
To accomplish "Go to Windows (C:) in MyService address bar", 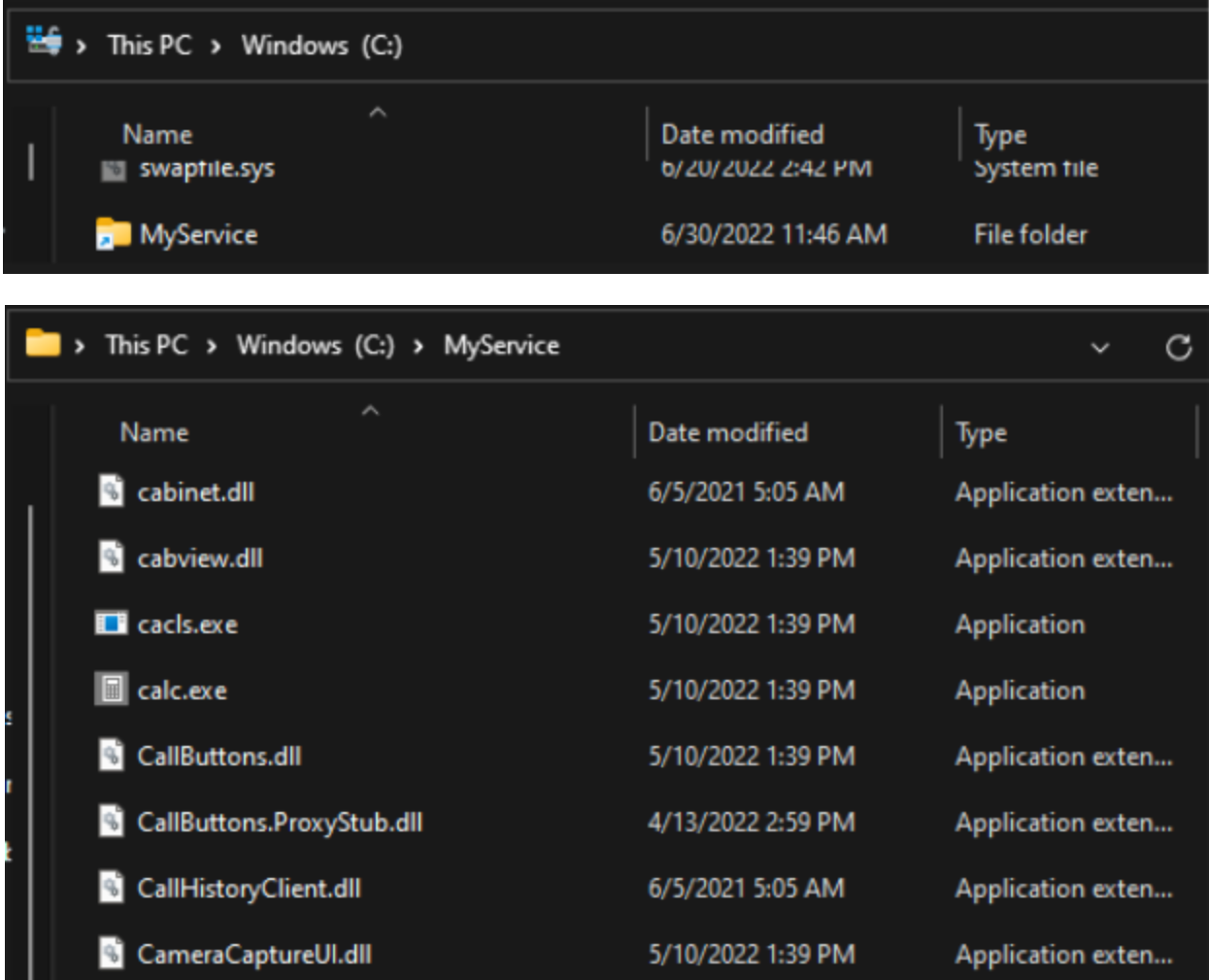I will [x=316, y=346].
